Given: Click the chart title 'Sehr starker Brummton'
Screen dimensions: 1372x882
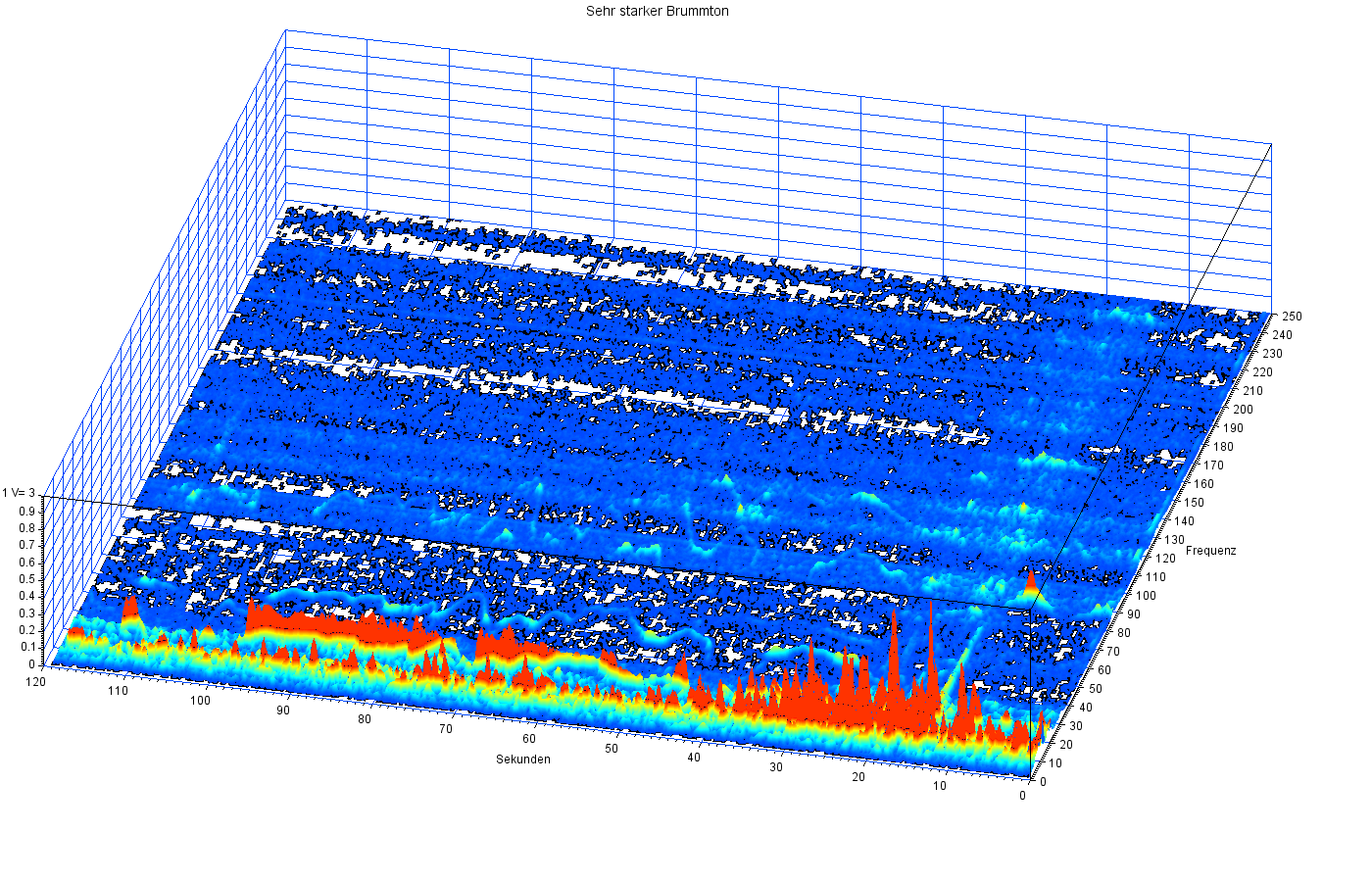Looking at the screenshot, I should 657,12.
